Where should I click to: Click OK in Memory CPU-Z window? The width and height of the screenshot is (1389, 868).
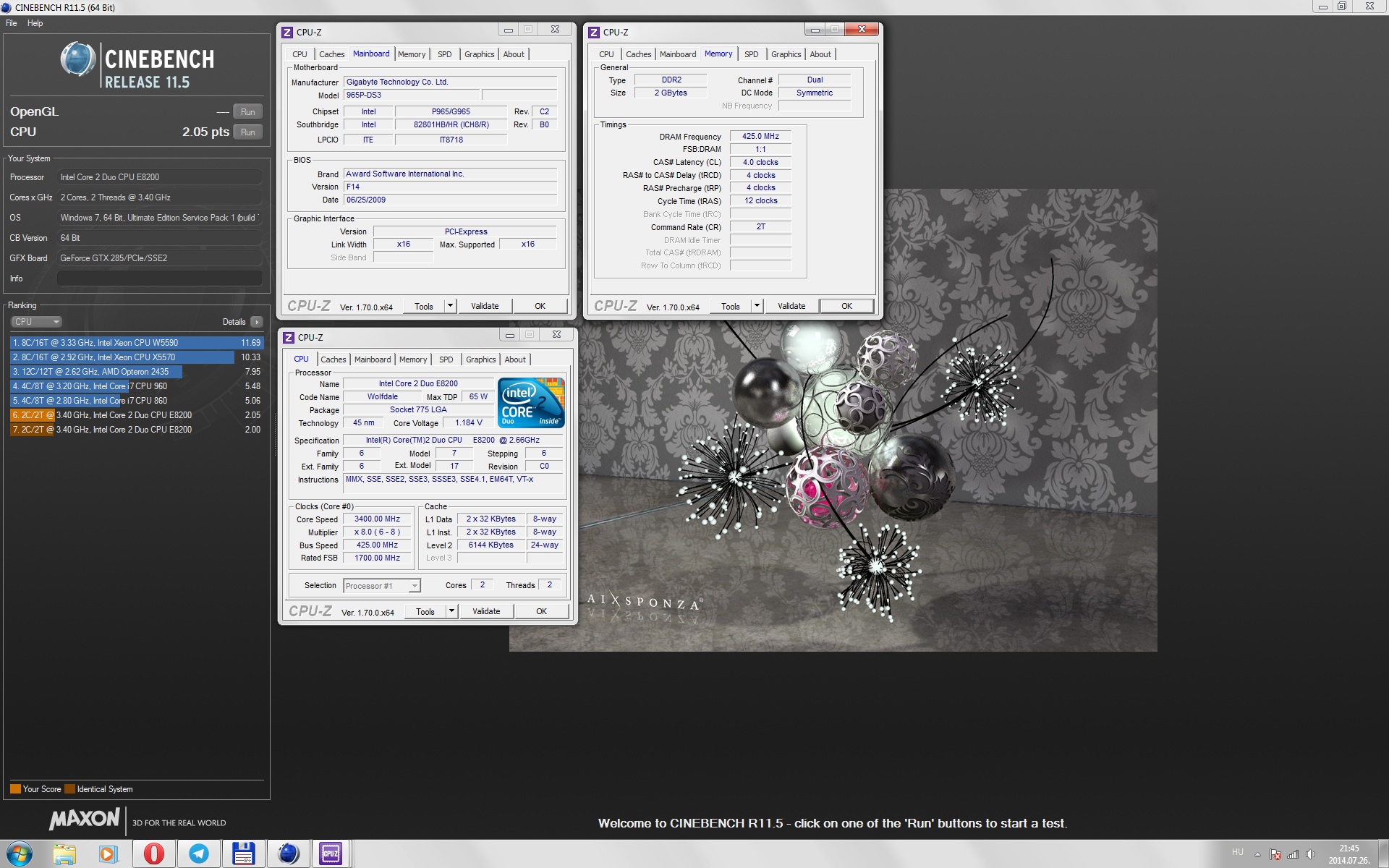[846, 306]
